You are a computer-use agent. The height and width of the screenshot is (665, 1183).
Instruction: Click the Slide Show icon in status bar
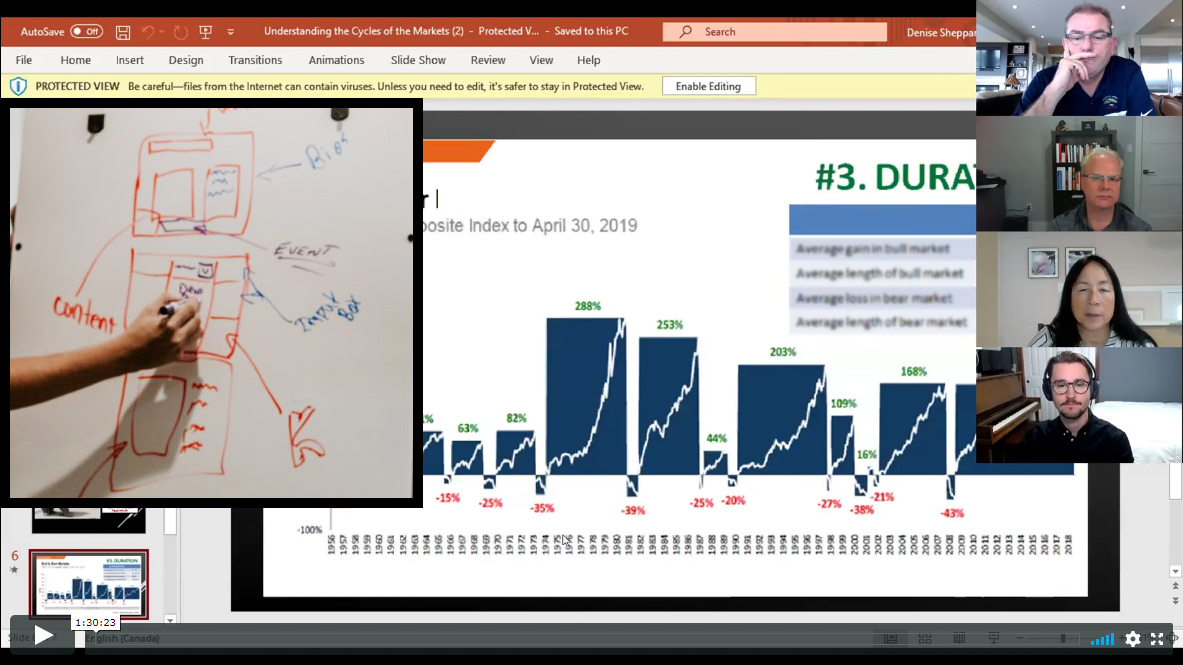click(x=994, y=639)
